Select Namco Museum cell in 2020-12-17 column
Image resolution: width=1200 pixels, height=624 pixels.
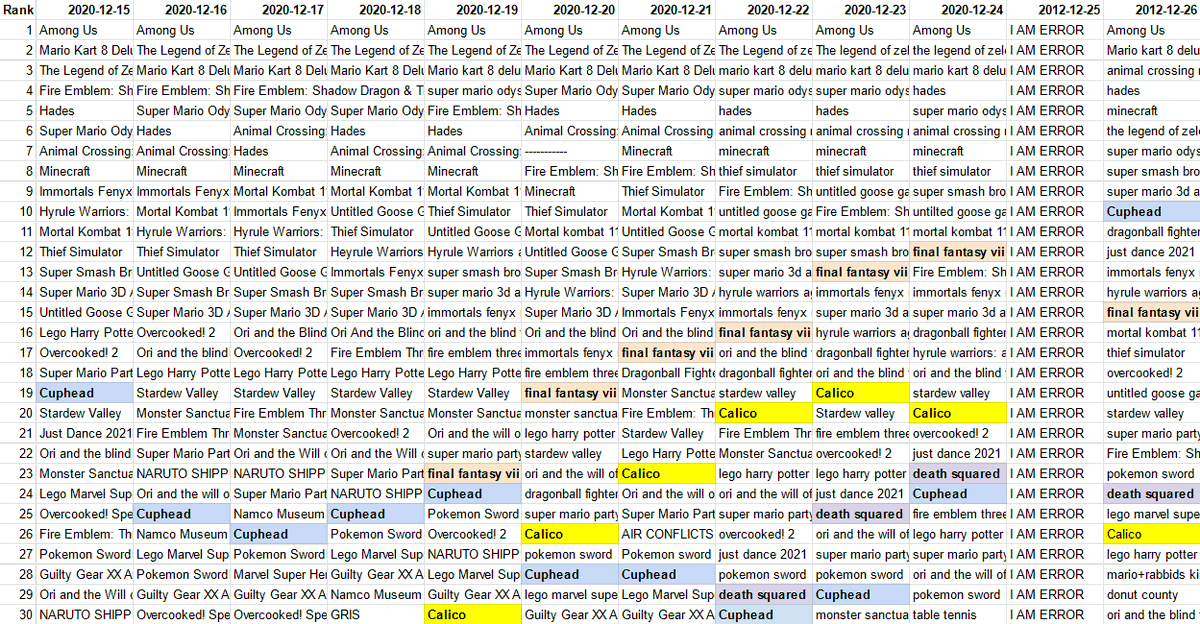pos(279,514)
